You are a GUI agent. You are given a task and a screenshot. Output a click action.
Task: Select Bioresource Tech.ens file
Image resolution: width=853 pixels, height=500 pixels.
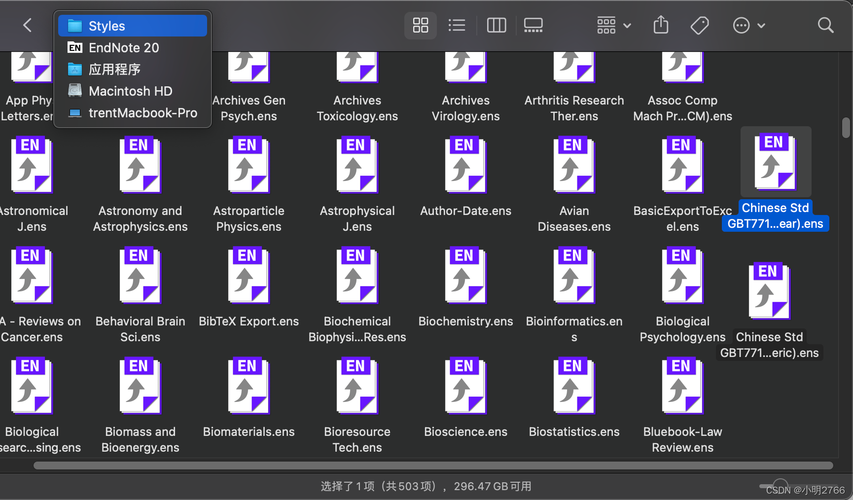click(x=357, y=406)
